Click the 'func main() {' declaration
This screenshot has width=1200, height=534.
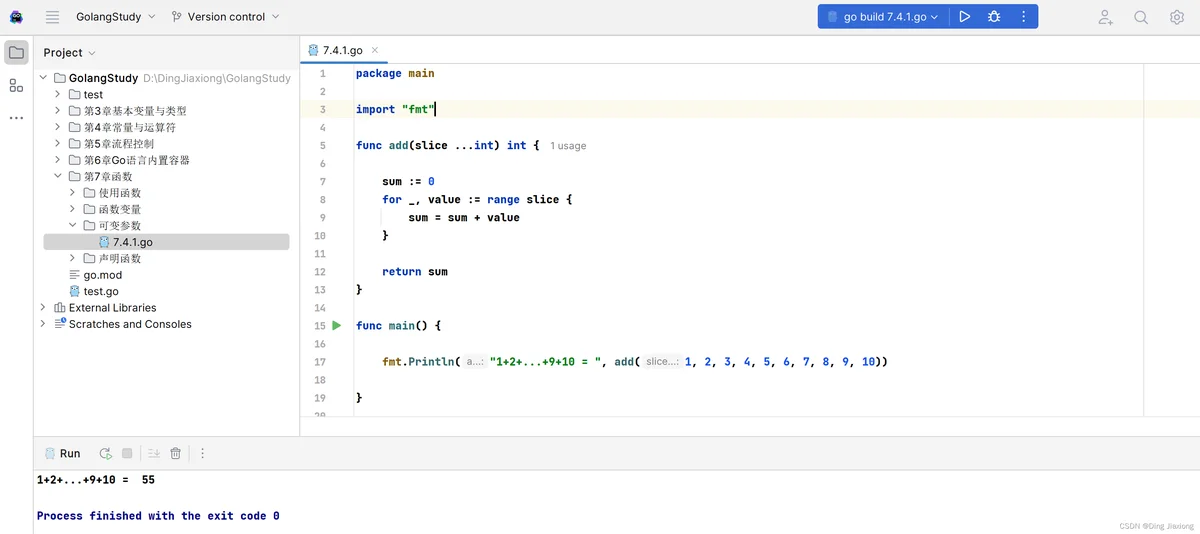[398, 326]
